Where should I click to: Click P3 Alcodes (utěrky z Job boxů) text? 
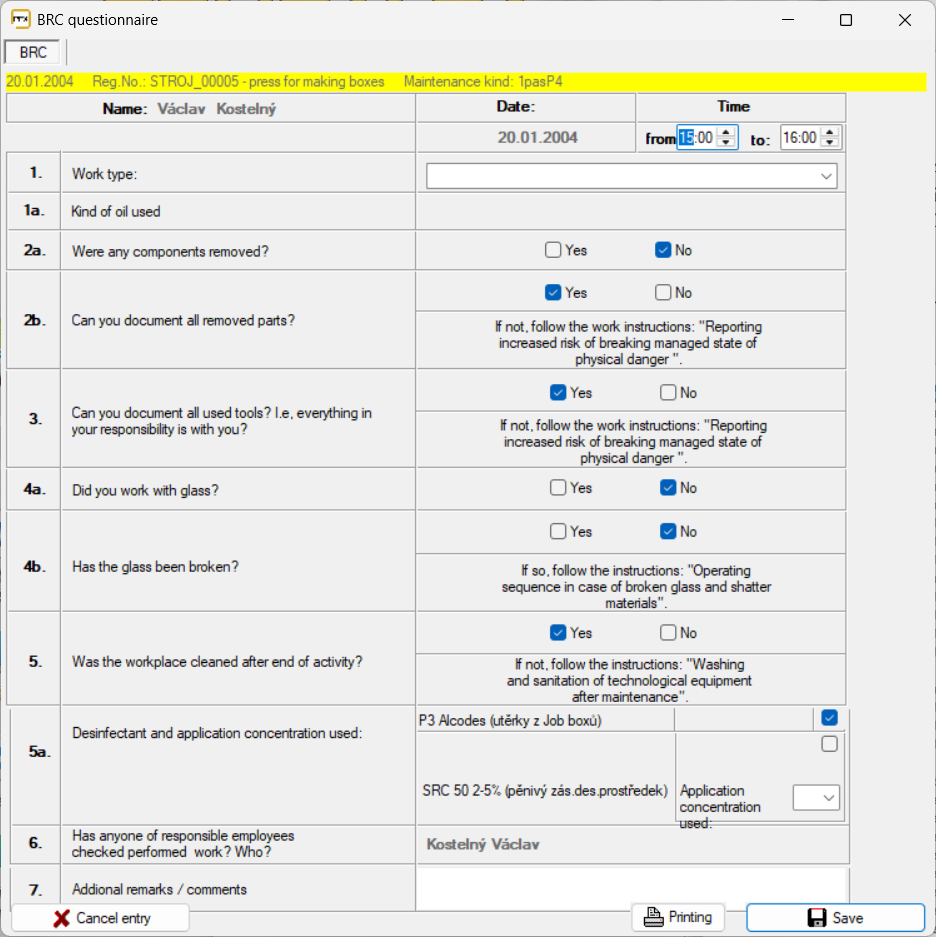(x=510, y=721)
